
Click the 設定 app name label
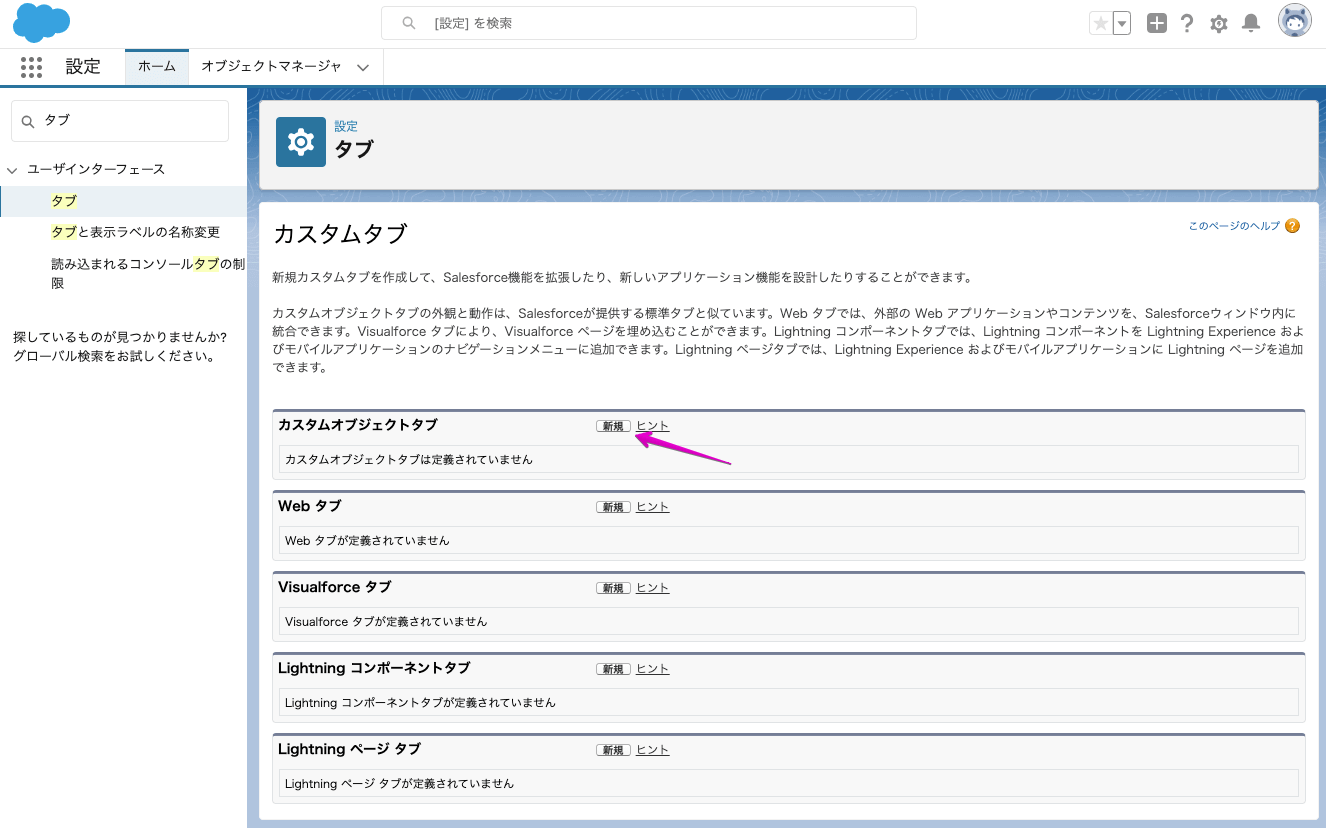coord(83,67)
